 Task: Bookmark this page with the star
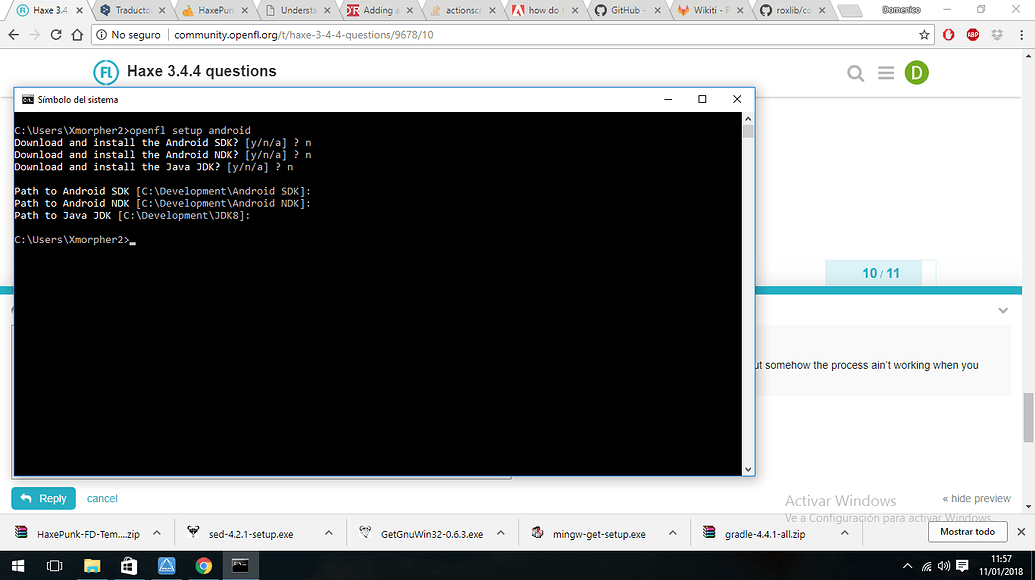click(924, 35)
